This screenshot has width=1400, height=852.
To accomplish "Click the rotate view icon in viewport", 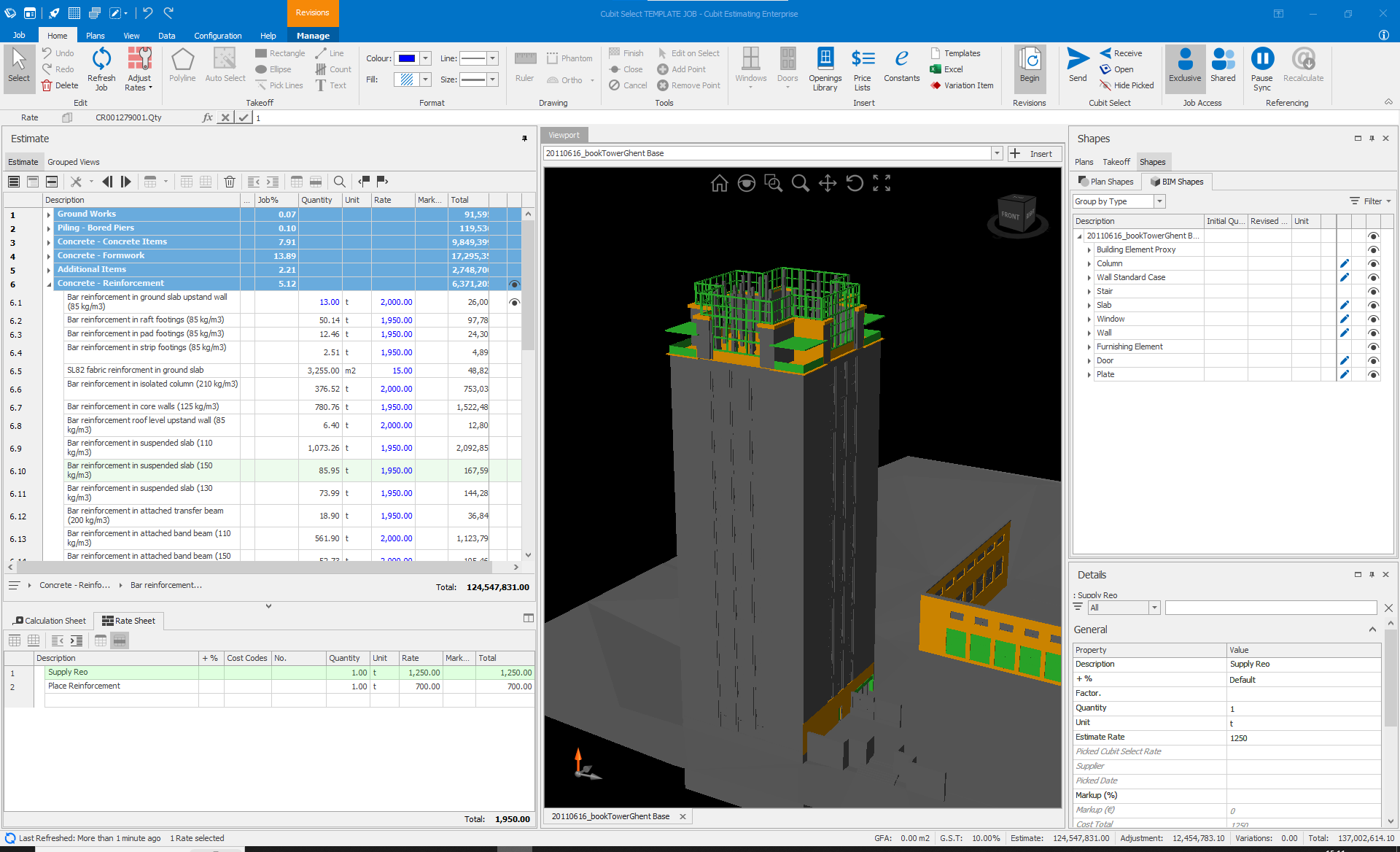I will 855,183.
